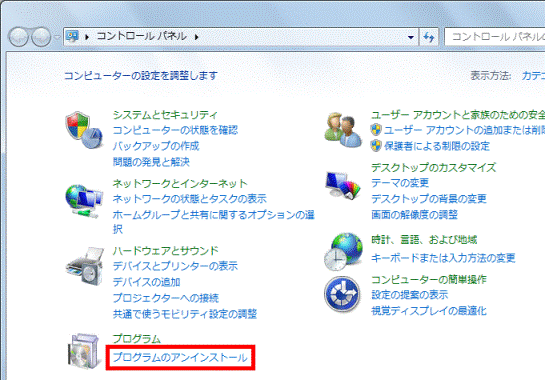Click shield icon beside 保護者による制限の設定

[376, 146]
